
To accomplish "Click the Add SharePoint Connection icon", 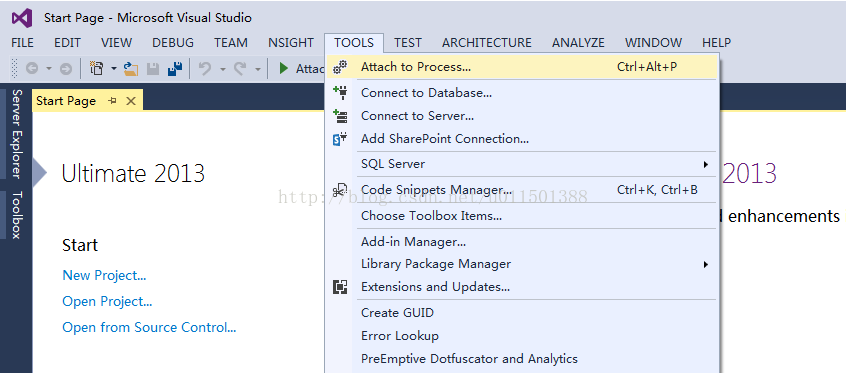I will [340, 139].
